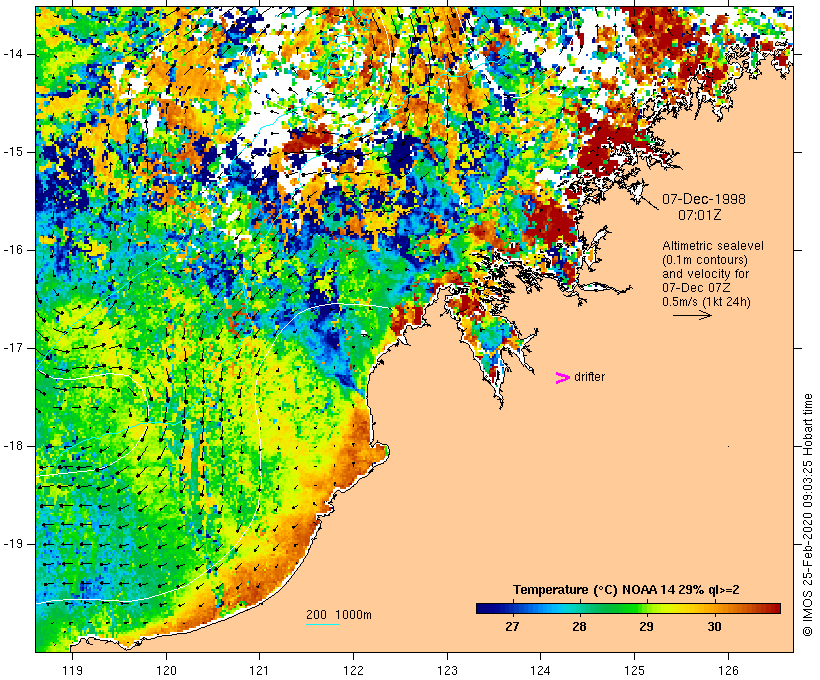This screenshot has height=680, width=820.
Task: Click the '126' longitude axis label
Action: tap(728, 670)
